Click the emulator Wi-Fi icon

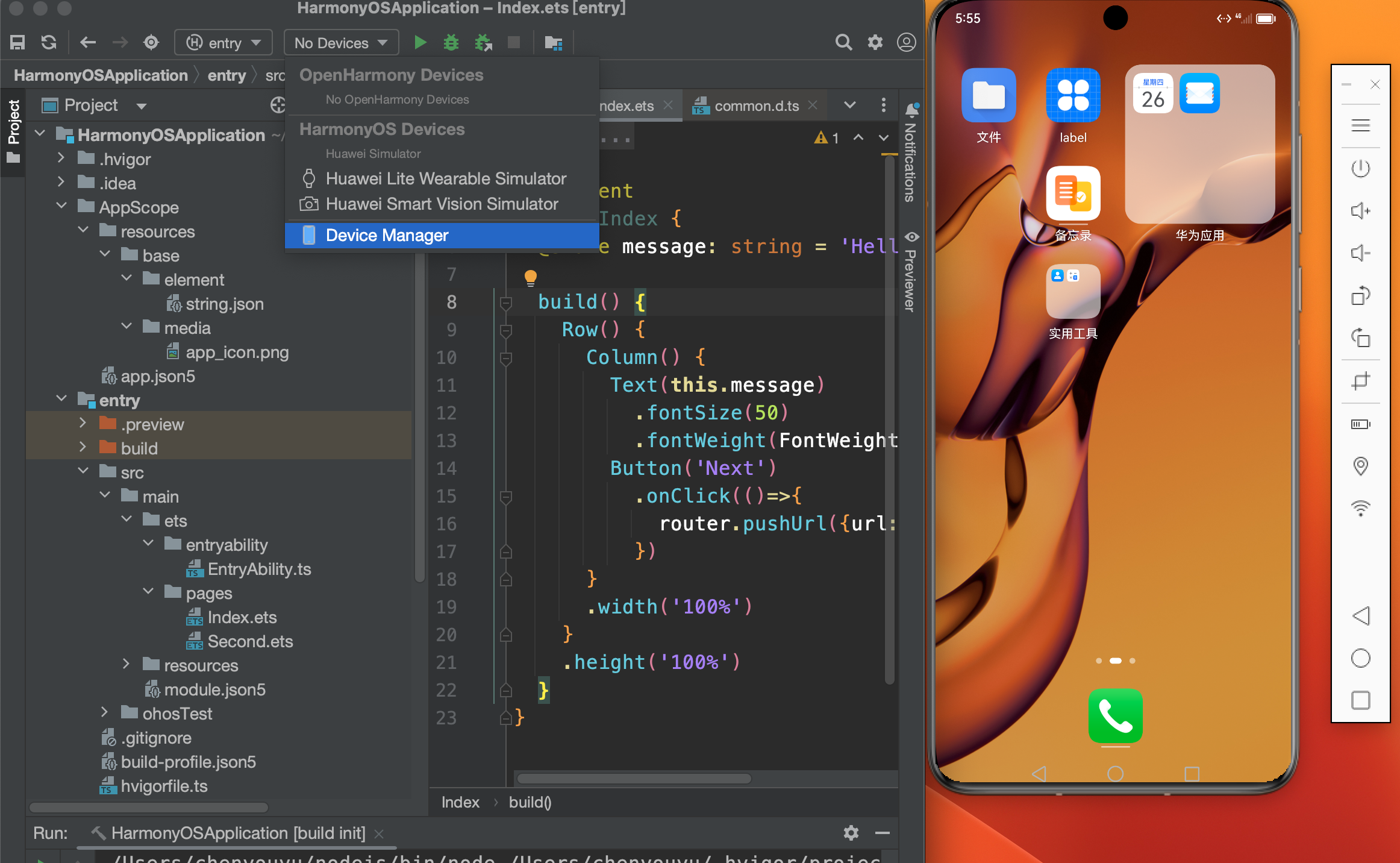1360,508
